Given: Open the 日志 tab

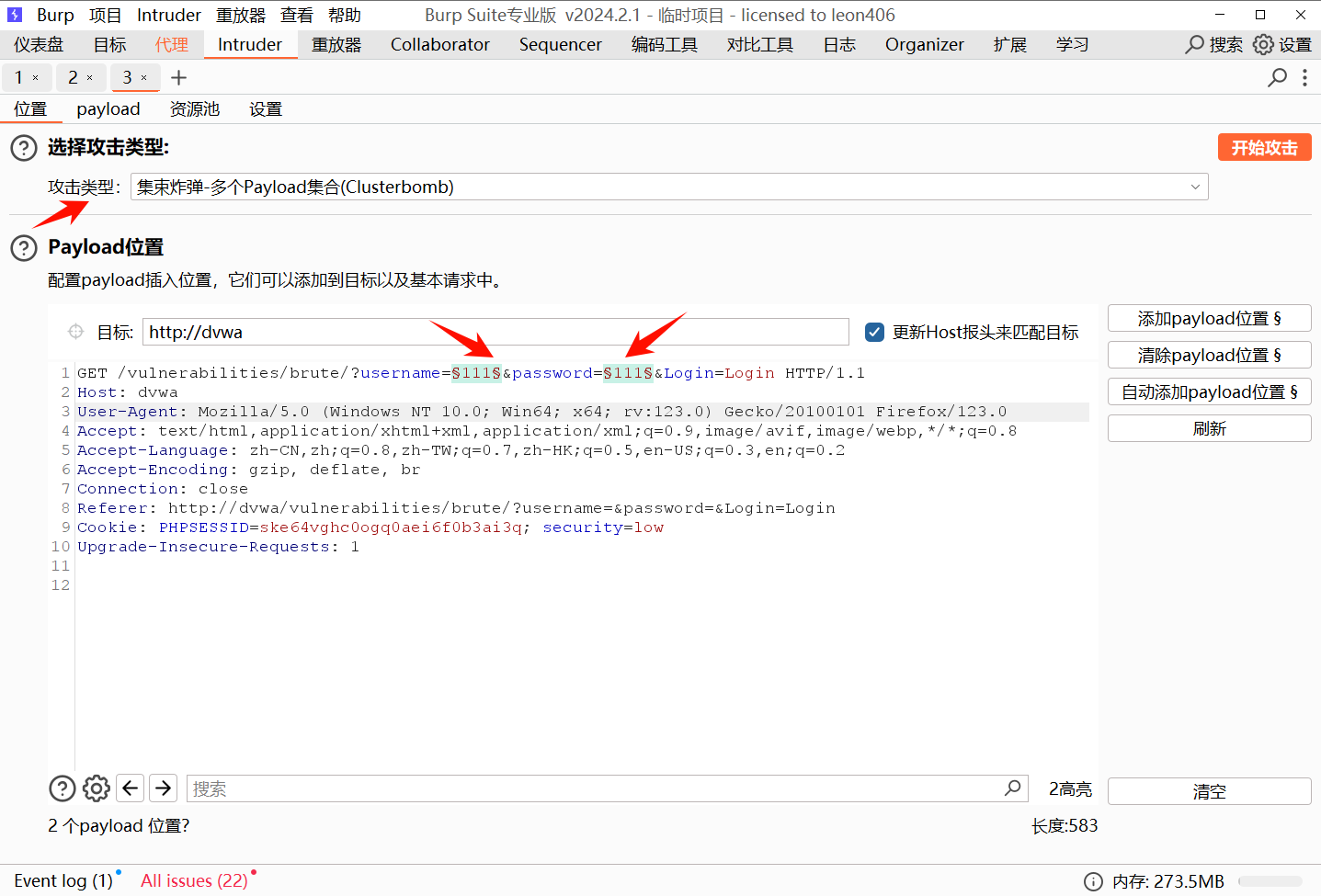Looking at the screenshot, I should [839, 44].
